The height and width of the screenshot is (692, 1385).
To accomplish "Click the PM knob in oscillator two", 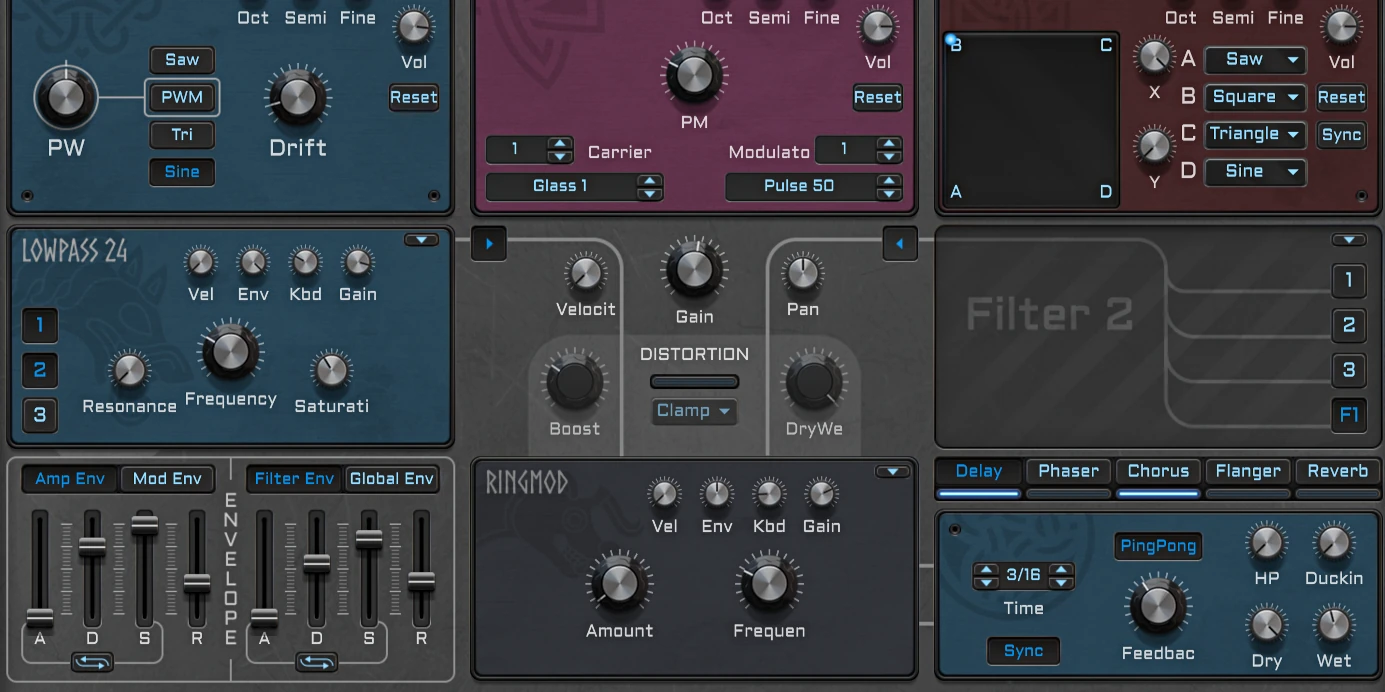I will (x=693, y=75).
